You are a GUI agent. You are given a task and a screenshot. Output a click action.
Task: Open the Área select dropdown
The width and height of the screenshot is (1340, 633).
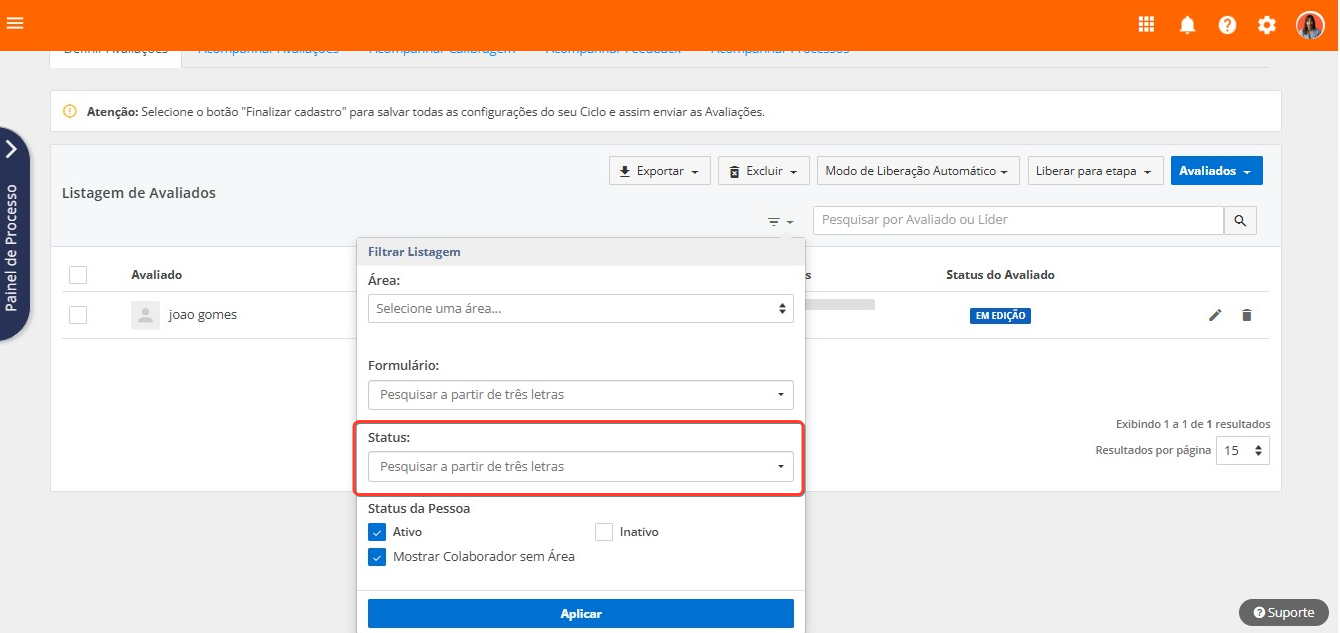(x=580, y=309)
